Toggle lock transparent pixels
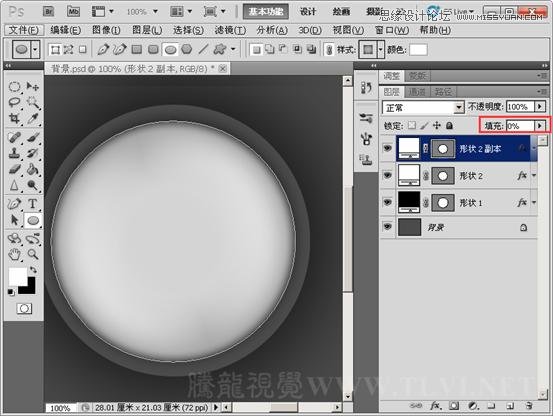 [412, 125]
